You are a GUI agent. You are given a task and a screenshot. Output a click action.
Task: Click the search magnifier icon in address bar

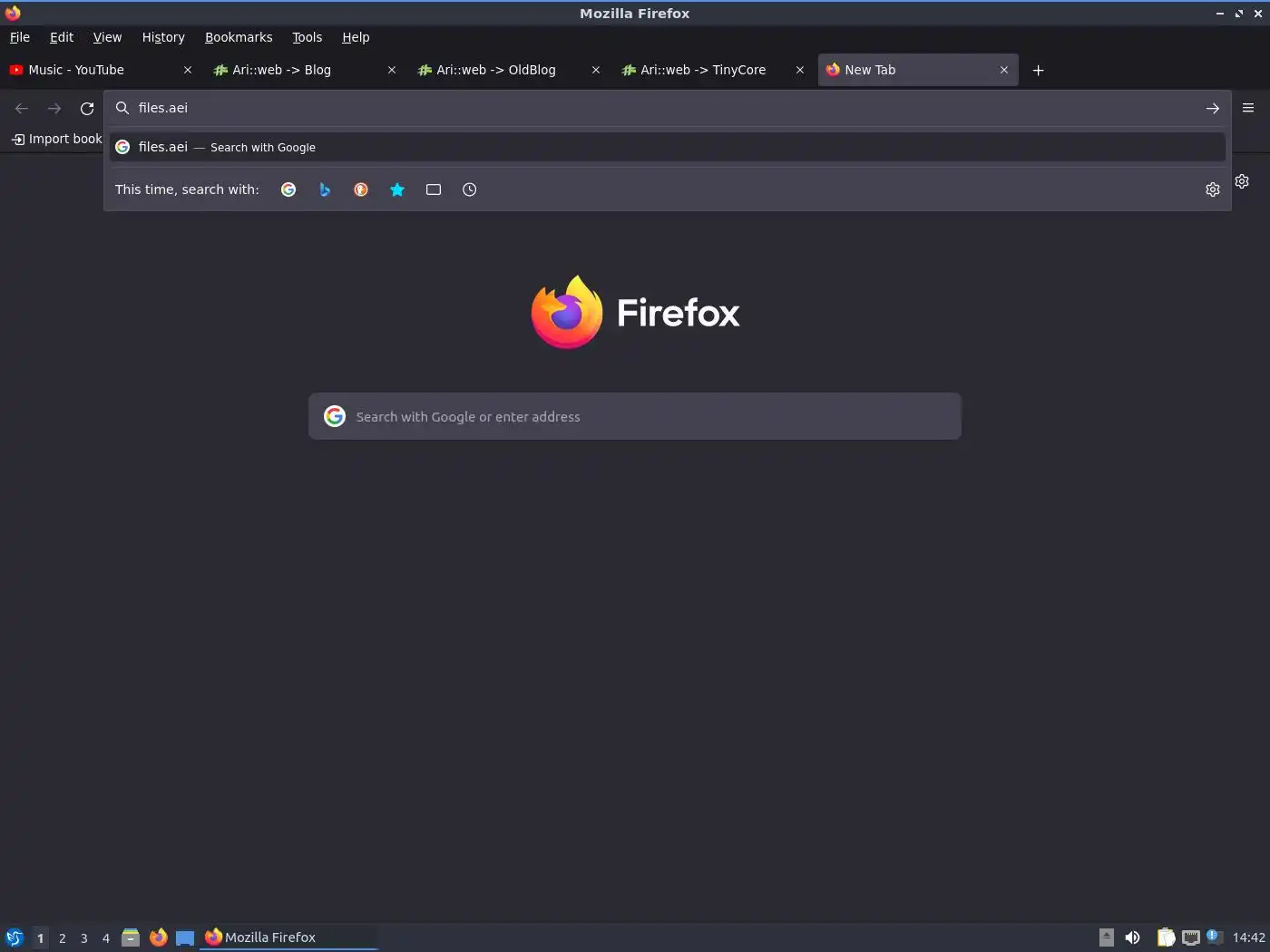point(122,108)
